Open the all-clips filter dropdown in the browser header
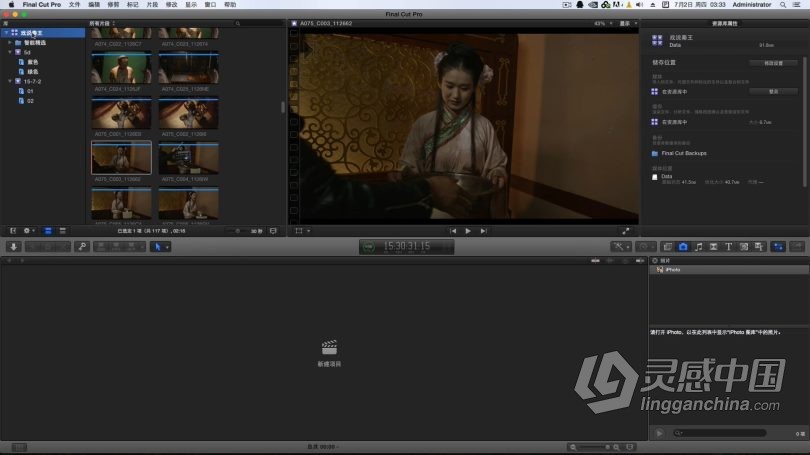The height and width of the screenshot is (455, 810). coord(102,23)
